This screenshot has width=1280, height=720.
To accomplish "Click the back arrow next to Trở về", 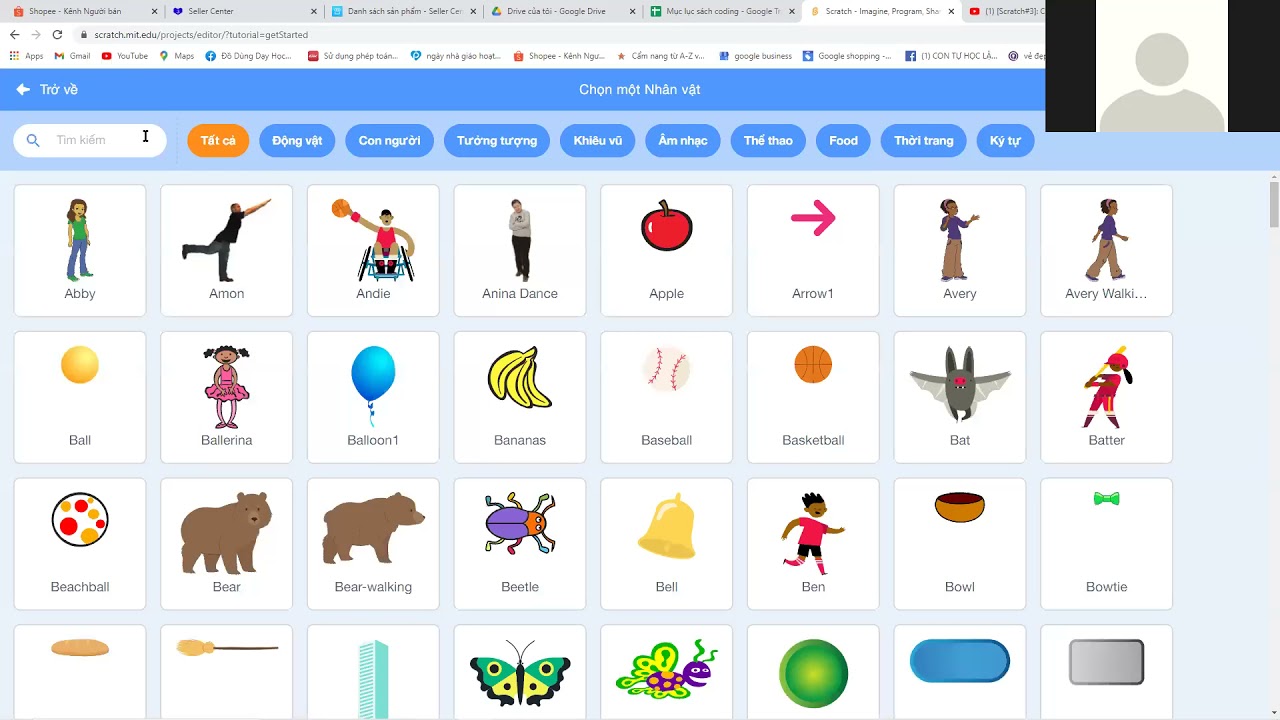I will [23, 89].
